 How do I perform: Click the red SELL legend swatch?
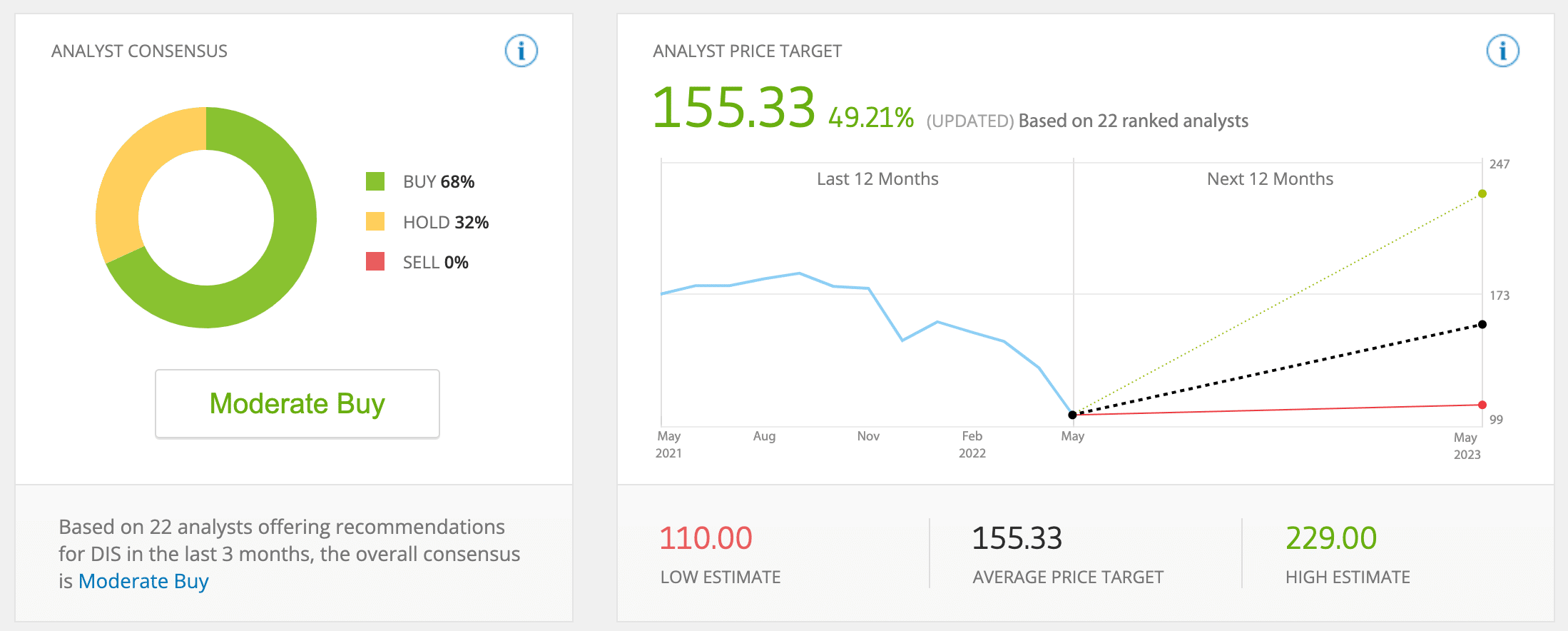tap(375, 262)
